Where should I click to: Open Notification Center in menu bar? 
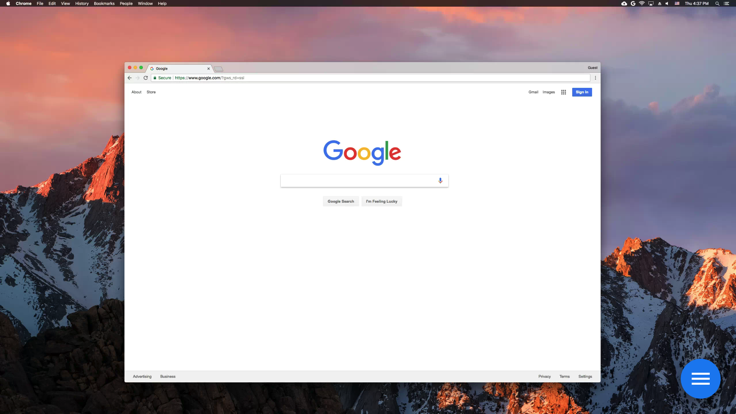(726, 3)
